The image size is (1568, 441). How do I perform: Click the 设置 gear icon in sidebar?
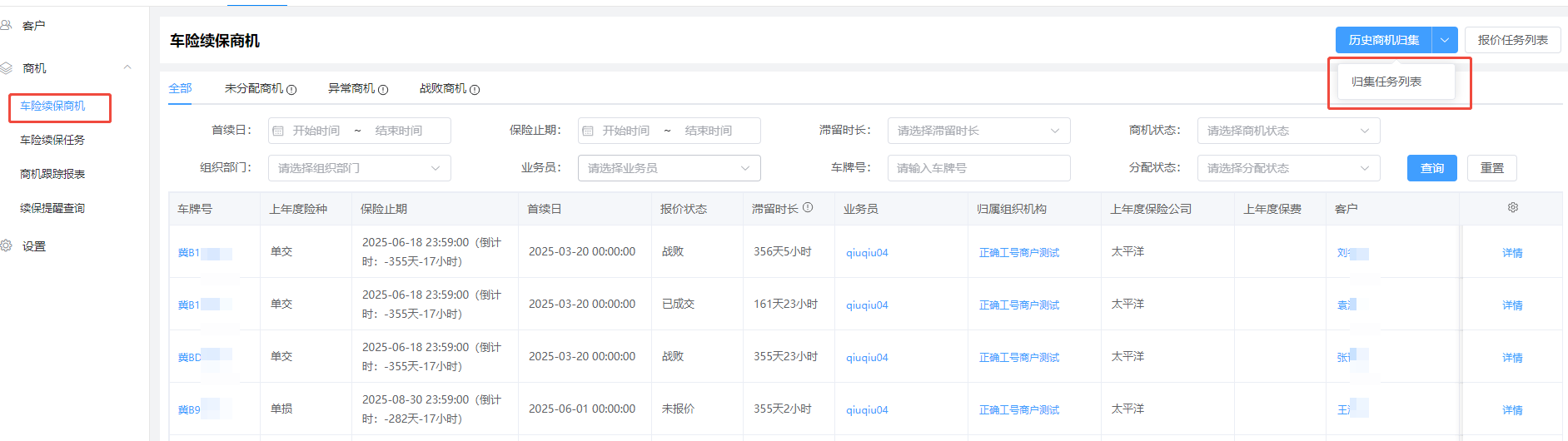click(x=6, y=246)
